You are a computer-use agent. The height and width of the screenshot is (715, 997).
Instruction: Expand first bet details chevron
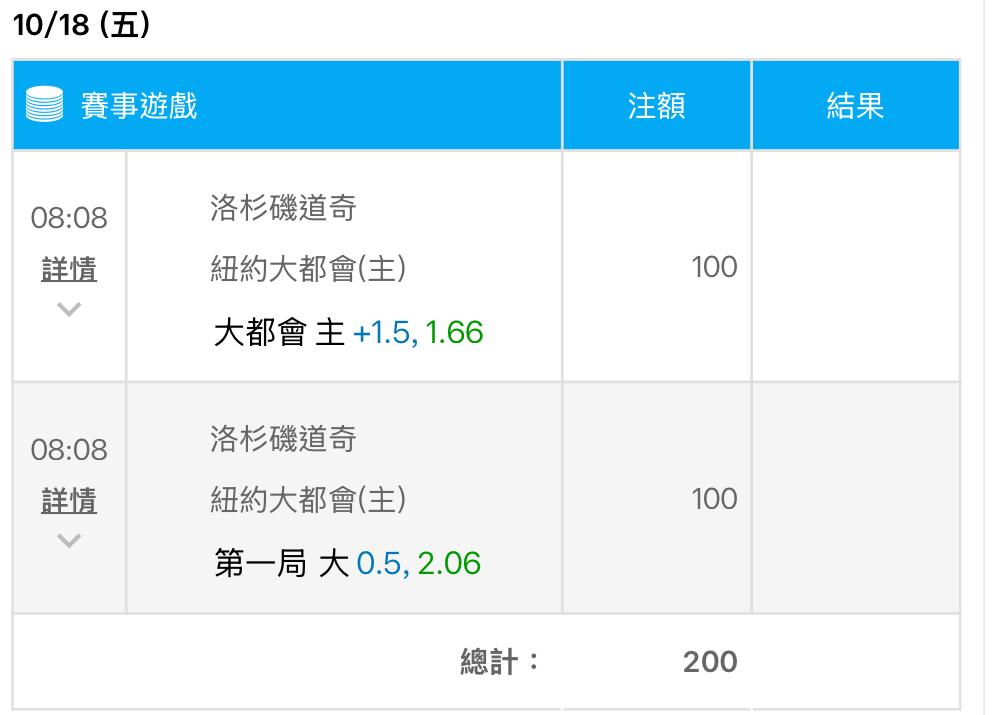pyautogui.click(x=69, y=309)
